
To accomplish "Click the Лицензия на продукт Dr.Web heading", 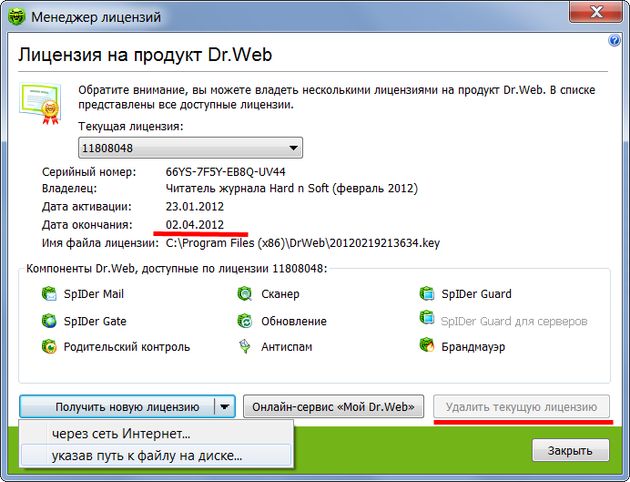I will [145, 54].
